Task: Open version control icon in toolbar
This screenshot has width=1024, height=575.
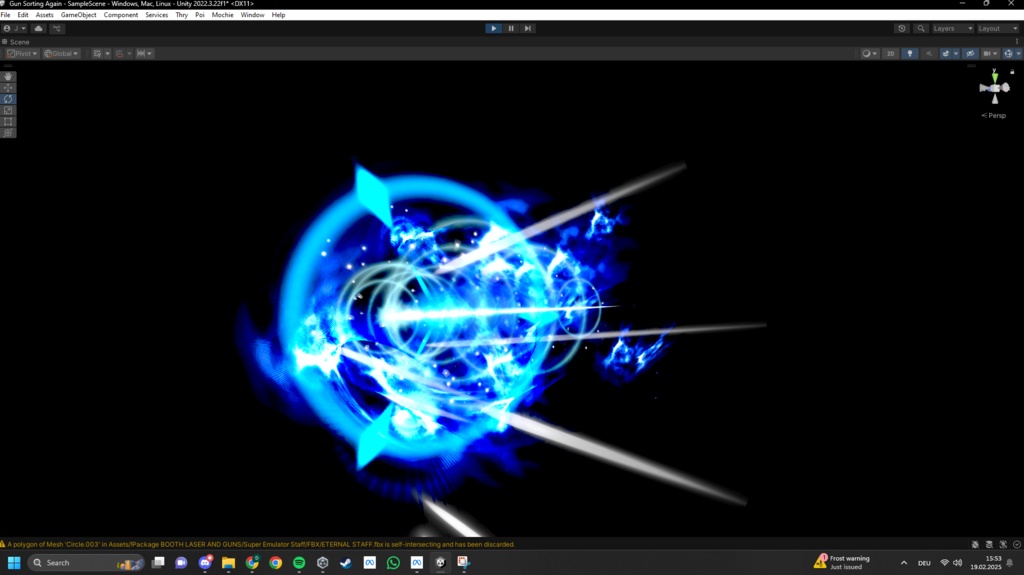Action: point(57,28)
